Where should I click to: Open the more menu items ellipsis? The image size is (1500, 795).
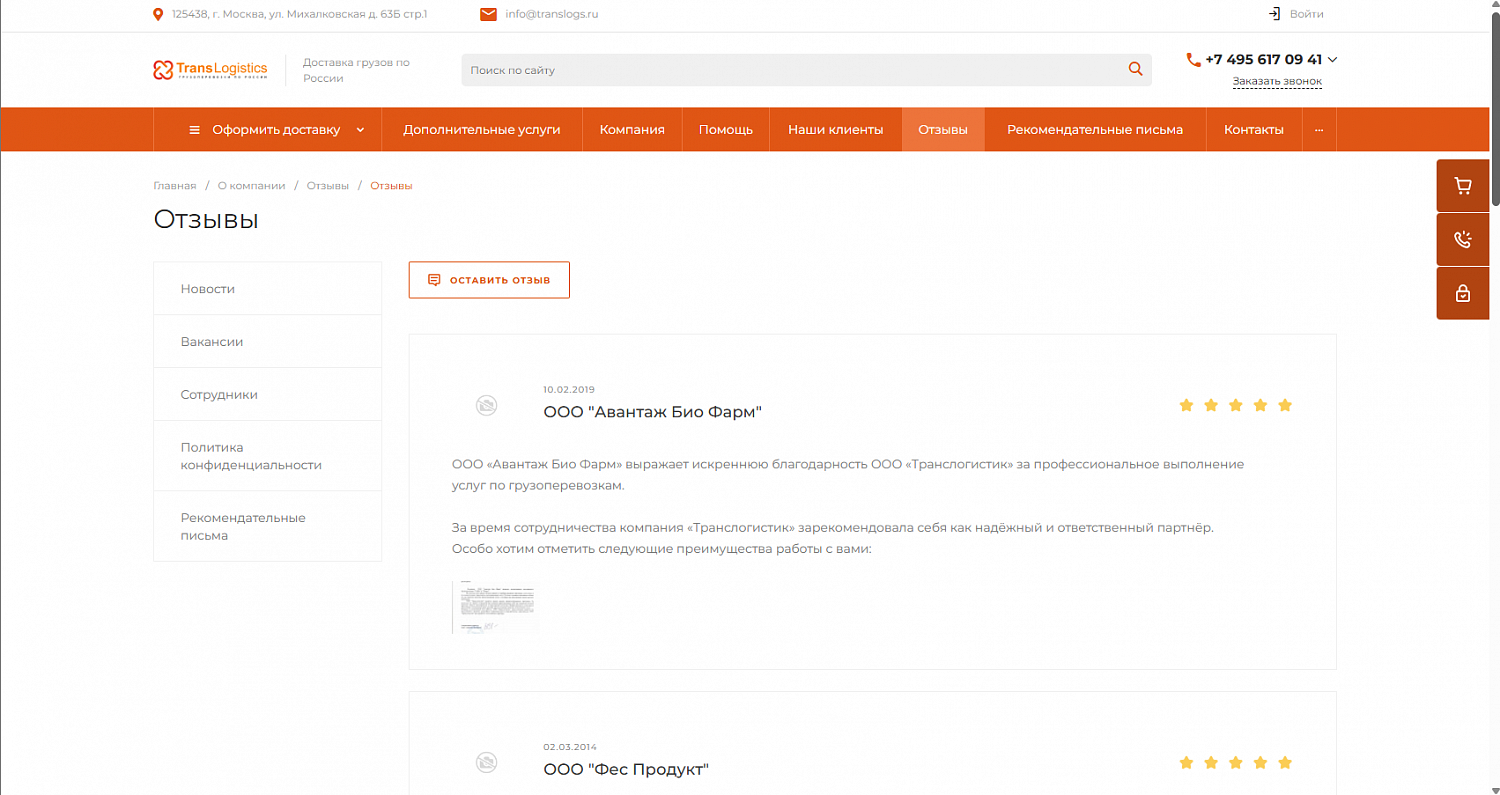coord(1319,130)
